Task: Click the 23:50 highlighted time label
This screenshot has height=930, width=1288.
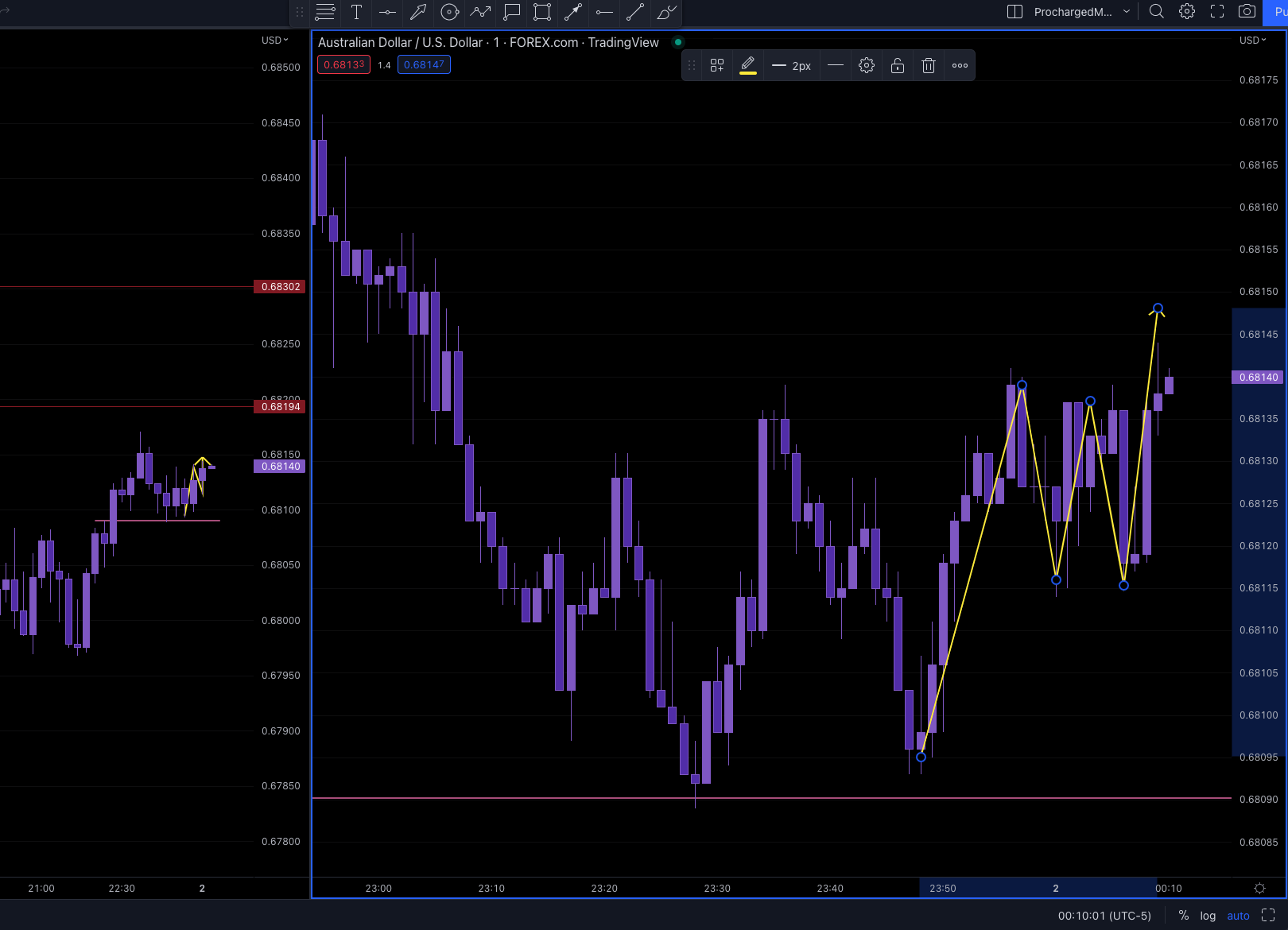Action: [x=943, y=889]
